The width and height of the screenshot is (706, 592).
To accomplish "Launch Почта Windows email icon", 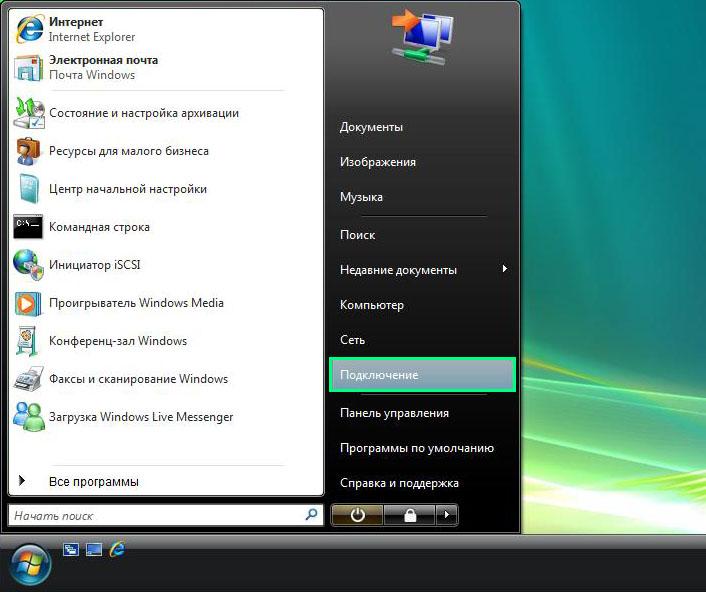I will point(29,67).
